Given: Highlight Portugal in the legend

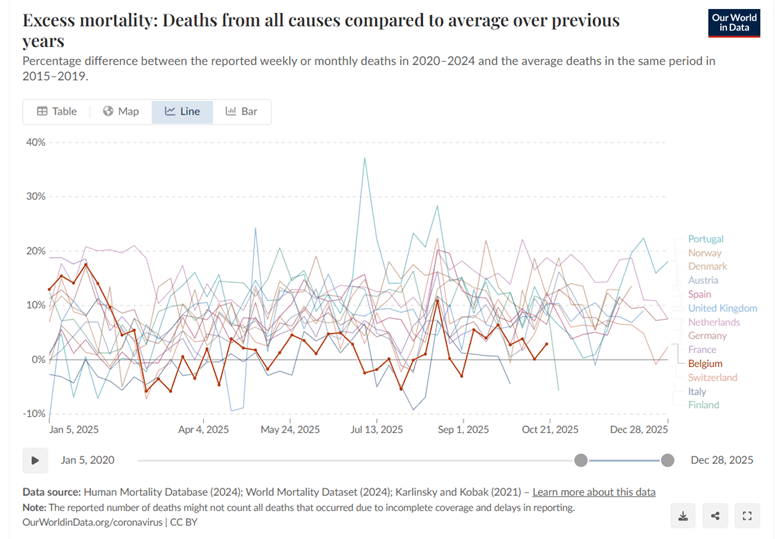Looking at the screenshot, I should [705, 239].
